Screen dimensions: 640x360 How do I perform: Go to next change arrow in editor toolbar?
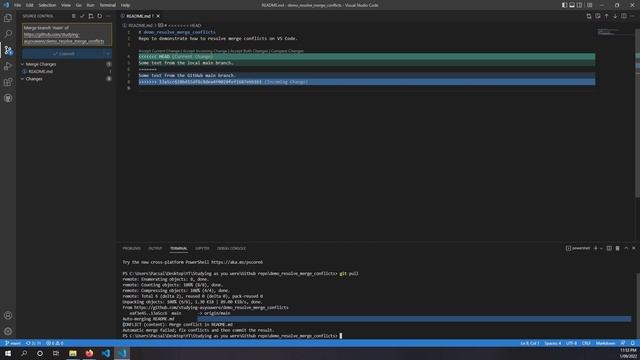point(615,16)
